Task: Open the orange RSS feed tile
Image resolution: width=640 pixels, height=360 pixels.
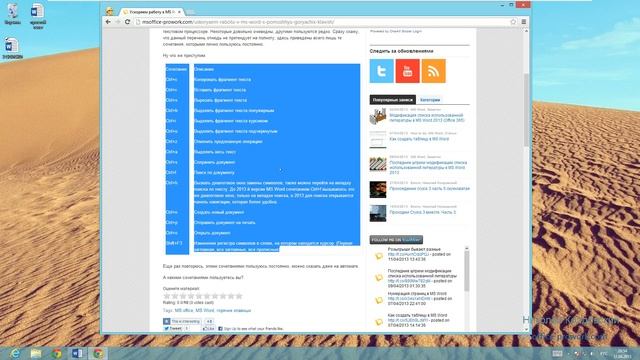Action: click(x=433, y=71)
